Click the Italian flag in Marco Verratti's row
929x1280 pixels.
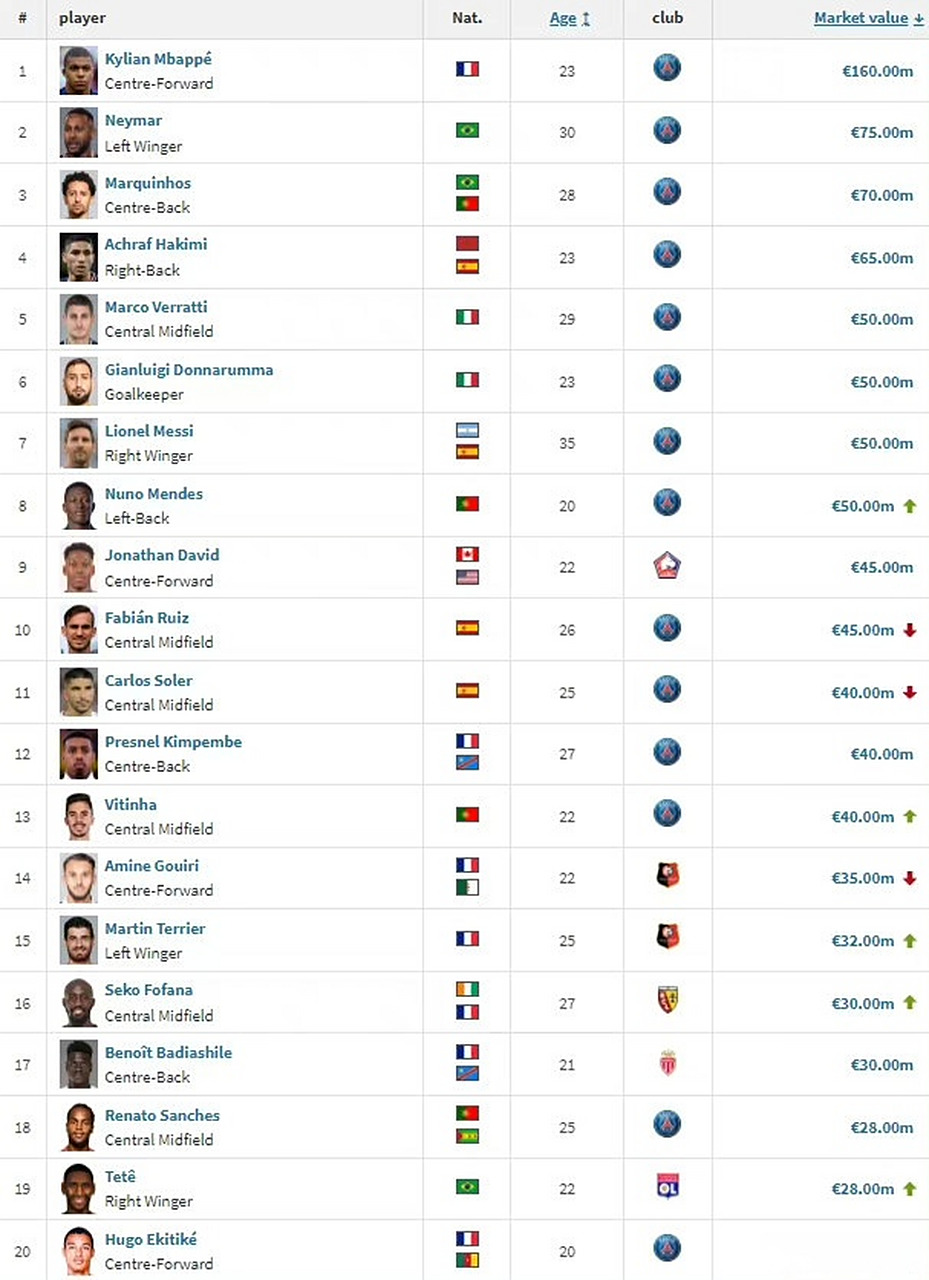tap(467, 317)
